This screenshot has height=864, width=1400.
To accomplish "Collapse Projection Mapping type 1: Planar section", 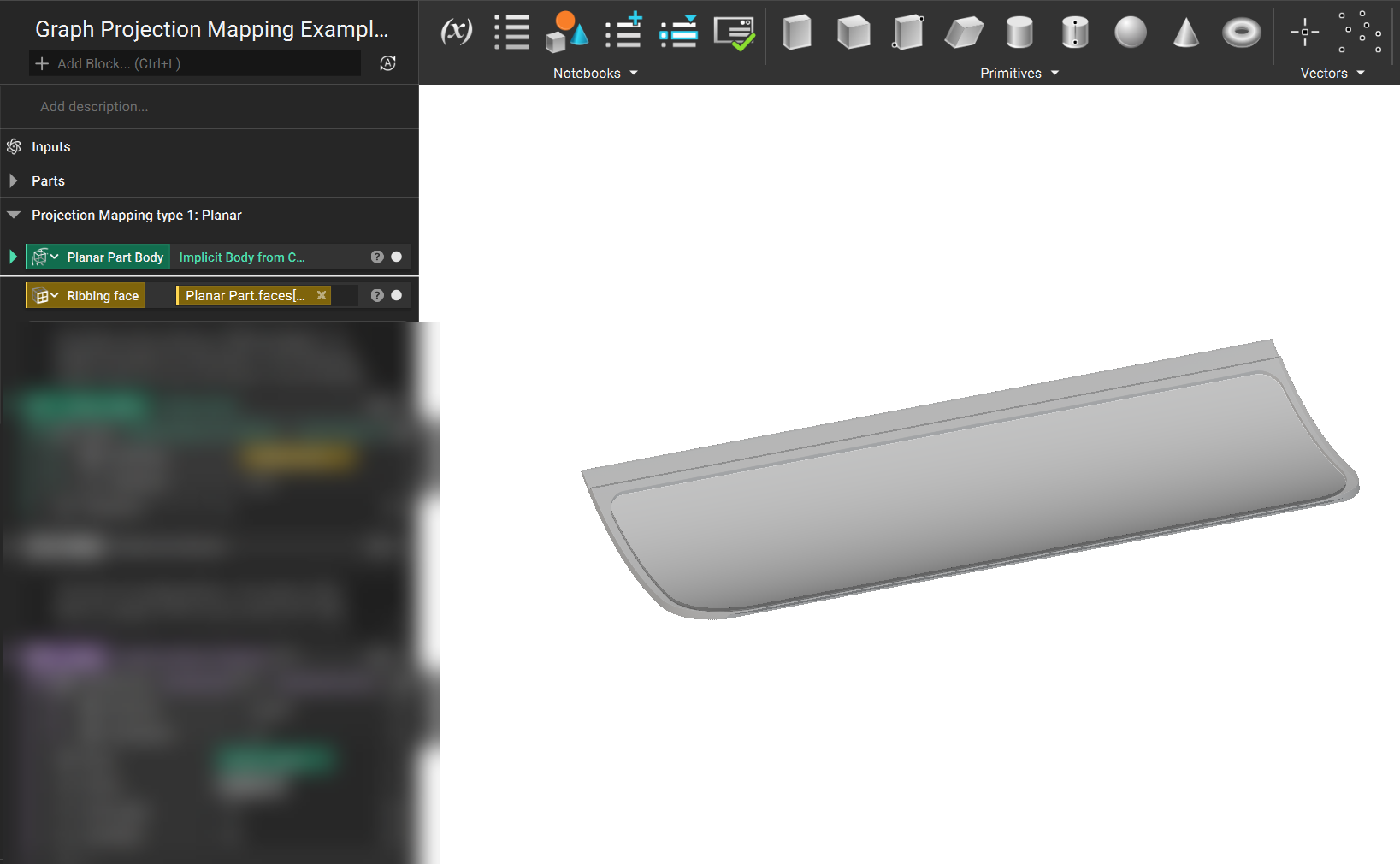I will [x=14, y=215].
